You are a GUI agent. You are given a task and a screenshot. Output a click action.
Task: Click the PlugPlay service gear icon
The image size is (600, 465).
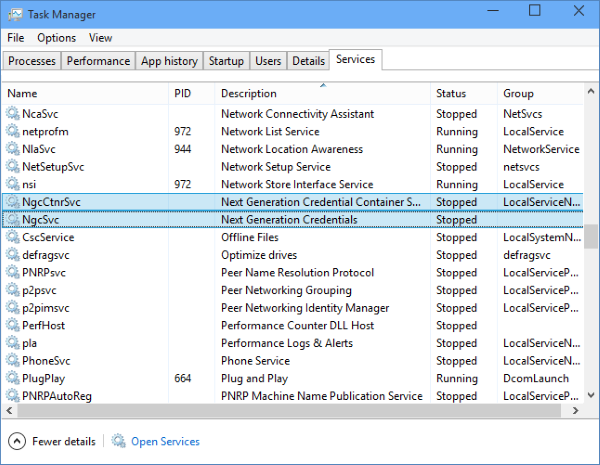coord(13,378)
